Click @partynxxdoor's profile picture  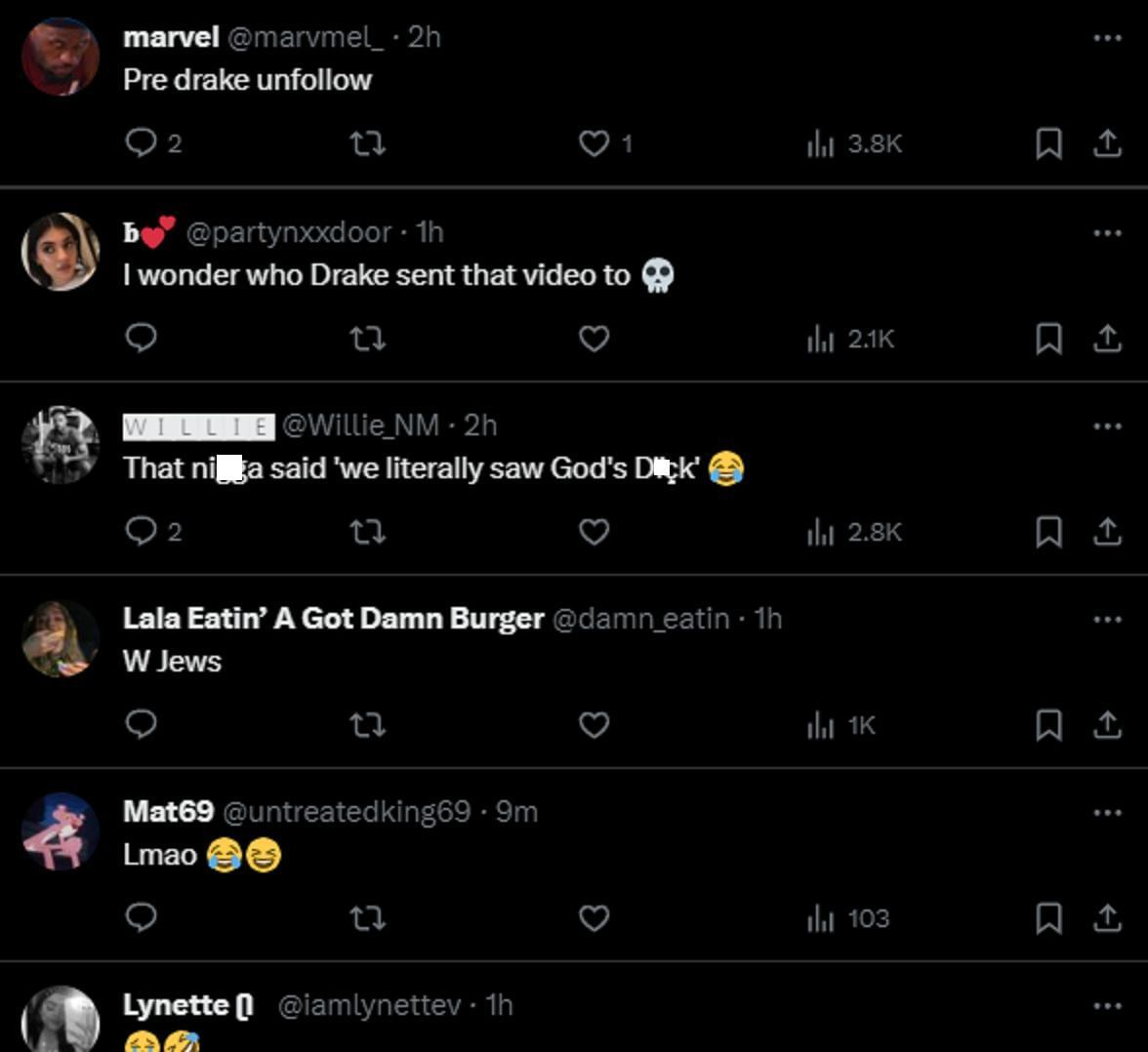click(61, 252)
